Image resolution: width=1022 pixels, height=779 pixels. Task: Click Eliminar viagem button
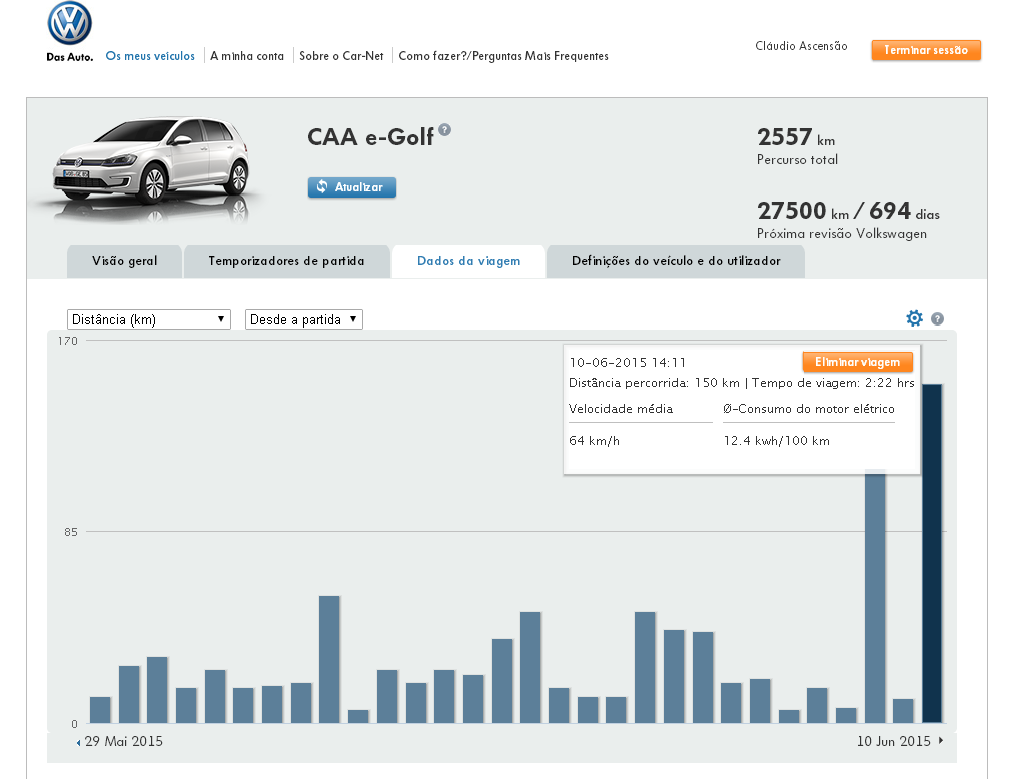(858, 362)
